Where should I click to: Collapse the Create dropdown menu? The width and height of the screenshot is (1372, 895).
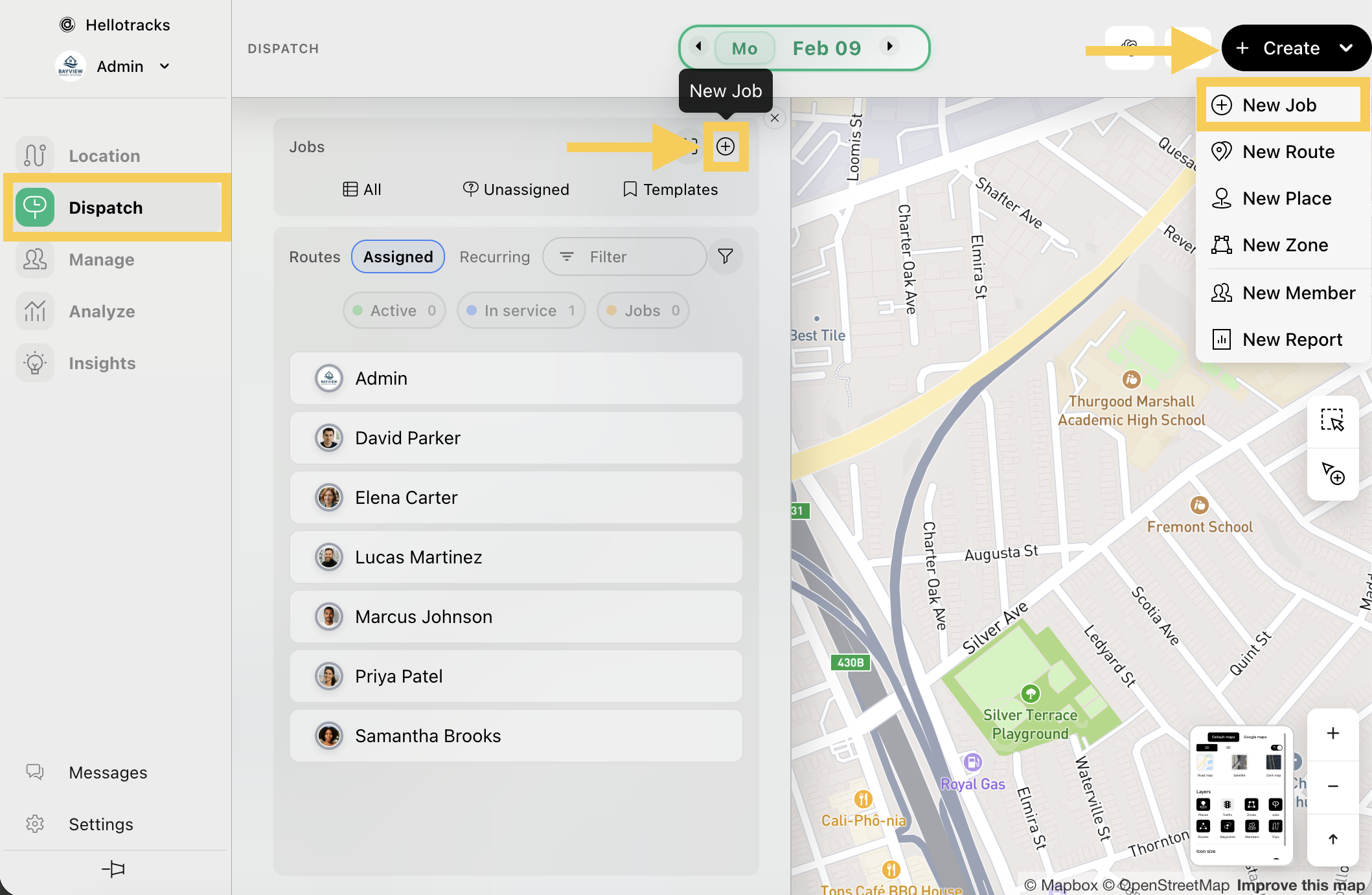1345,48
